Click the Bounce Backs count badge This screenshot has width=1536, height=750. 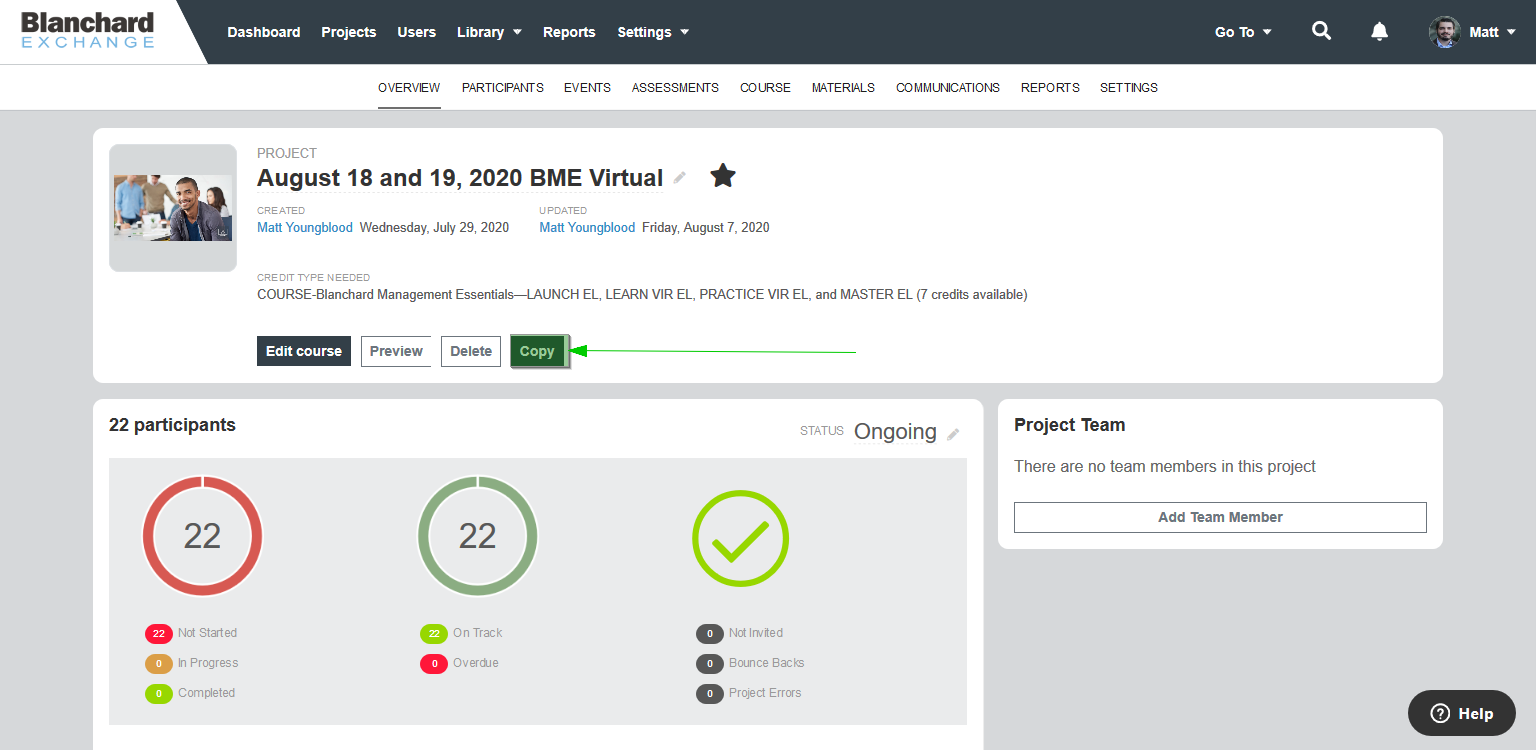709,663
